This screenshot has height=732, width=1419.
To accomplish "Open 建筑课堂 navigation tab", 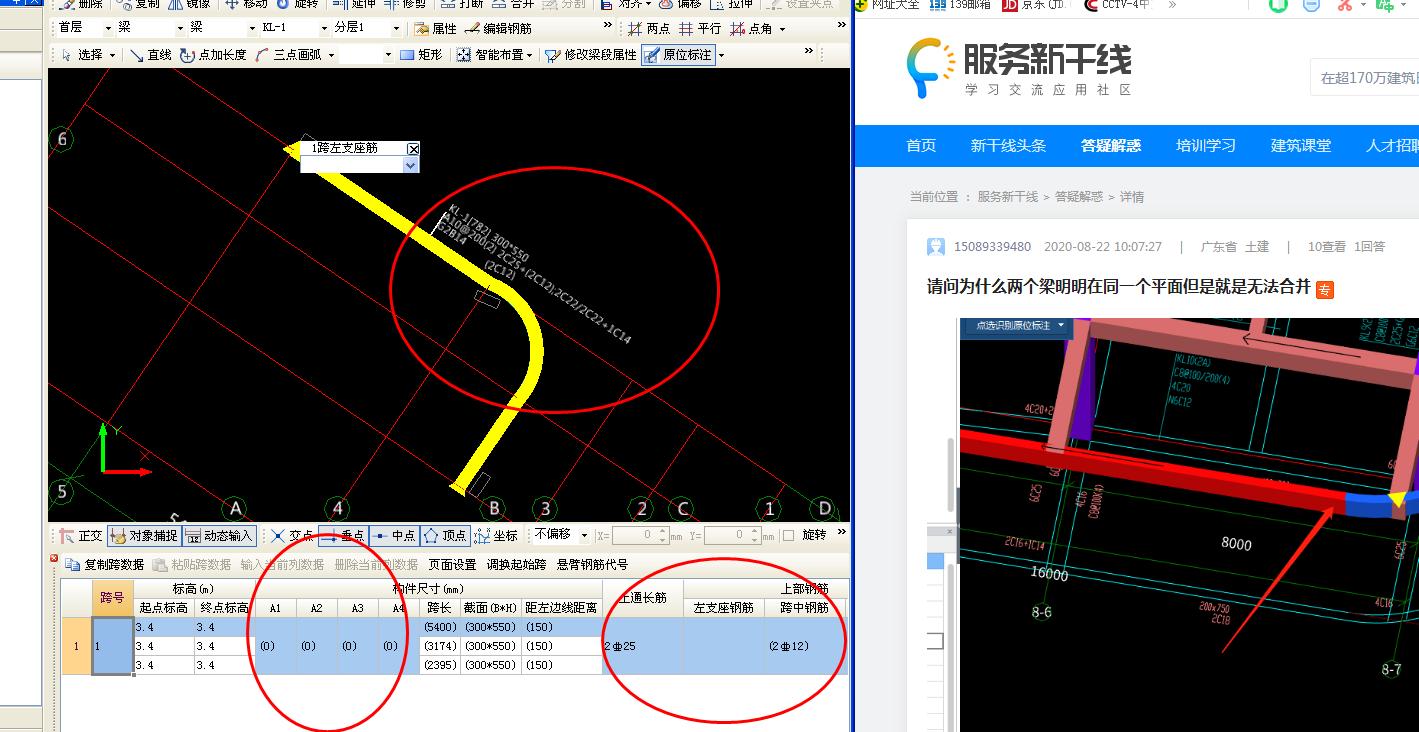I will tap(1301, 145).
